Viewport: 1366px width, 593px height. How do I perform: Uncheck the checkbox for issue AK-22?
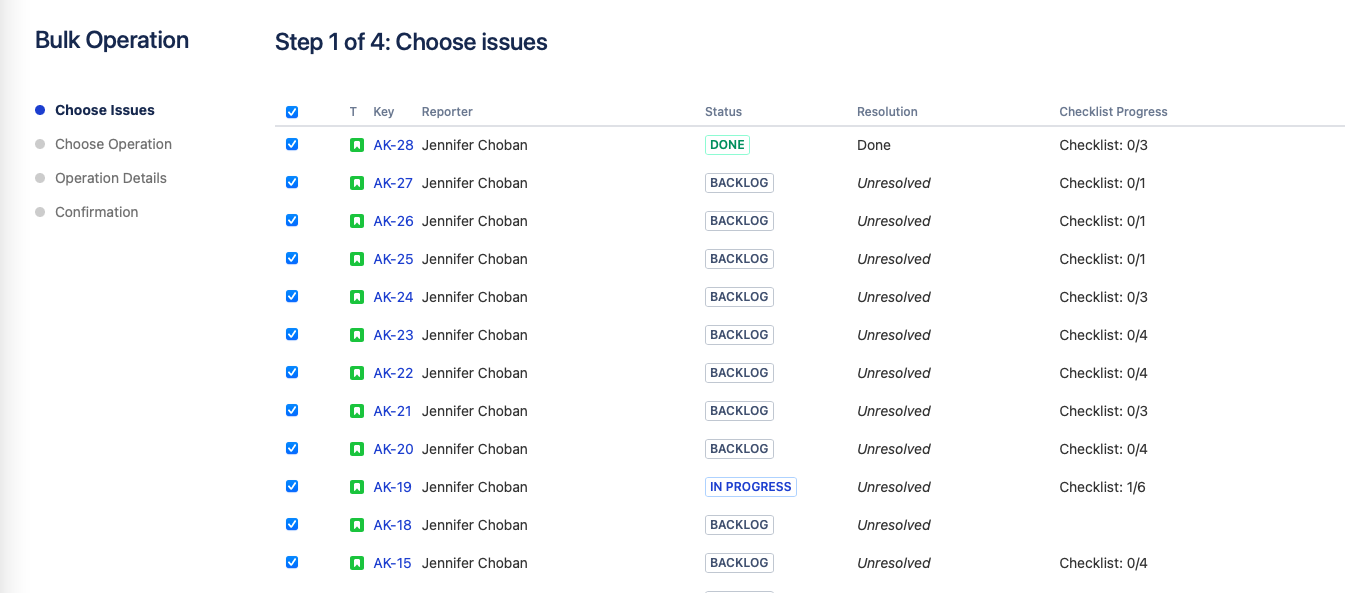292,372
